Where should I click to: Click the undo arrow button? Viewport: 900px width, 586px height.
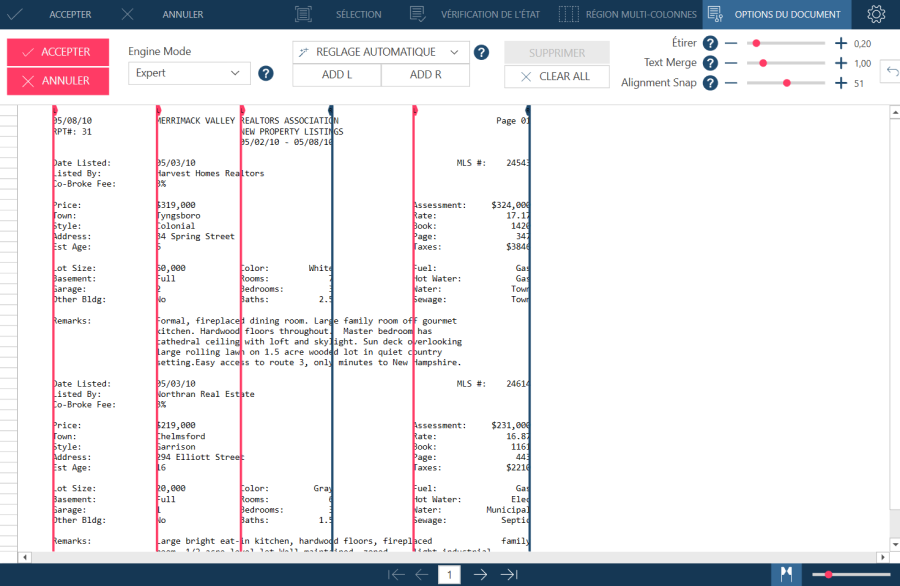[892, 72]
